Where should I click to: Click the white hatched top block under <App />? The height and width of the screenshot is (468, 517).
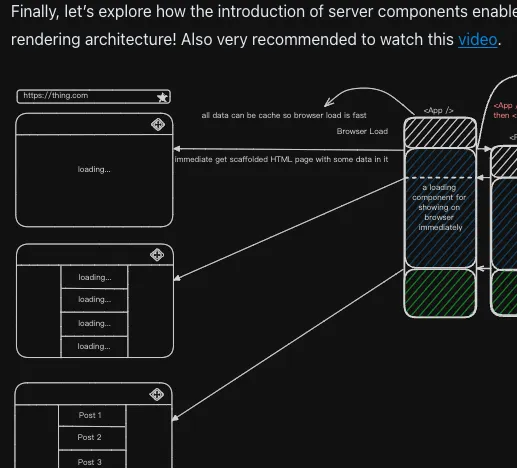tap(440, 133)
